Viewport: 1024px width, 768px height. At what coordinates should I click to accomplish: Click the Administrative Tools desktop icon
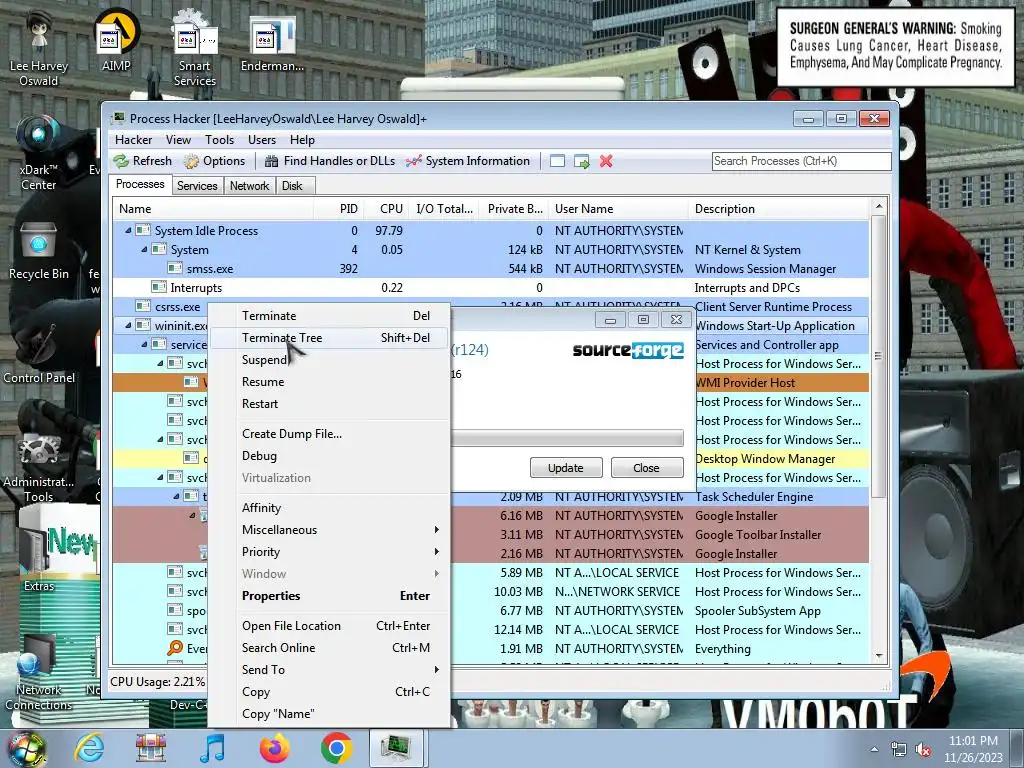39,467
